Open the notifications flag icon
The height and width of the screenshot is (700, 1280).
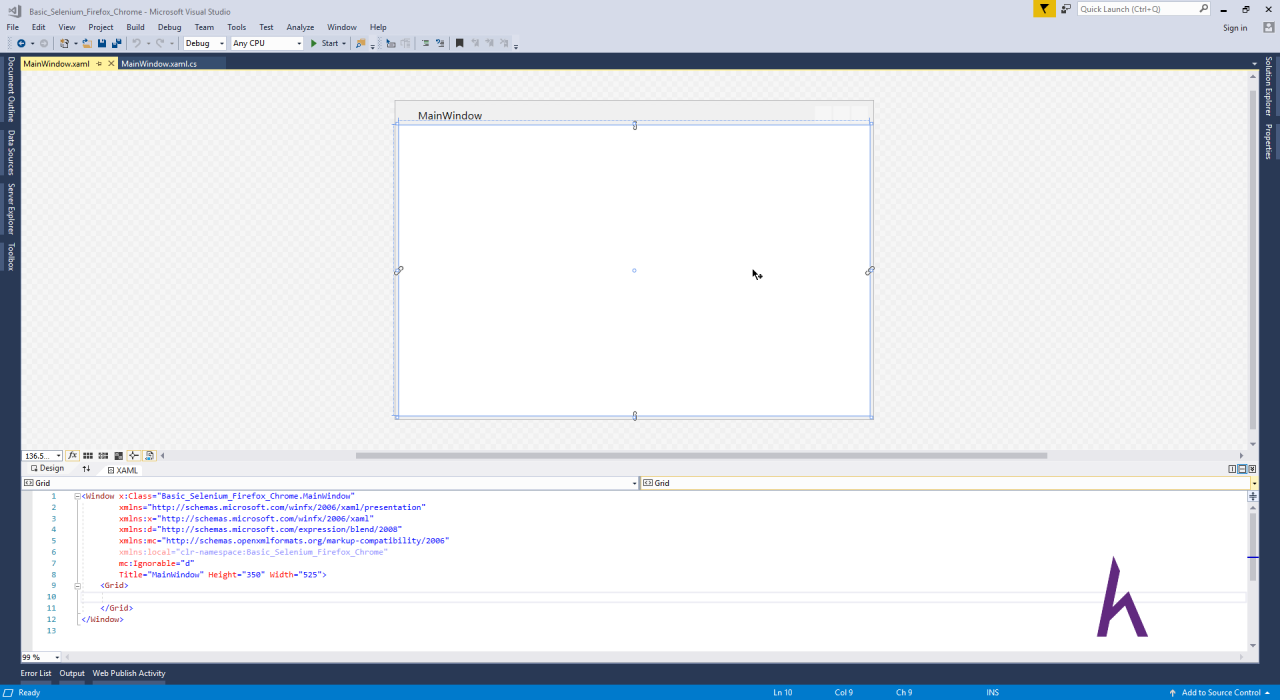point(1044,9)
